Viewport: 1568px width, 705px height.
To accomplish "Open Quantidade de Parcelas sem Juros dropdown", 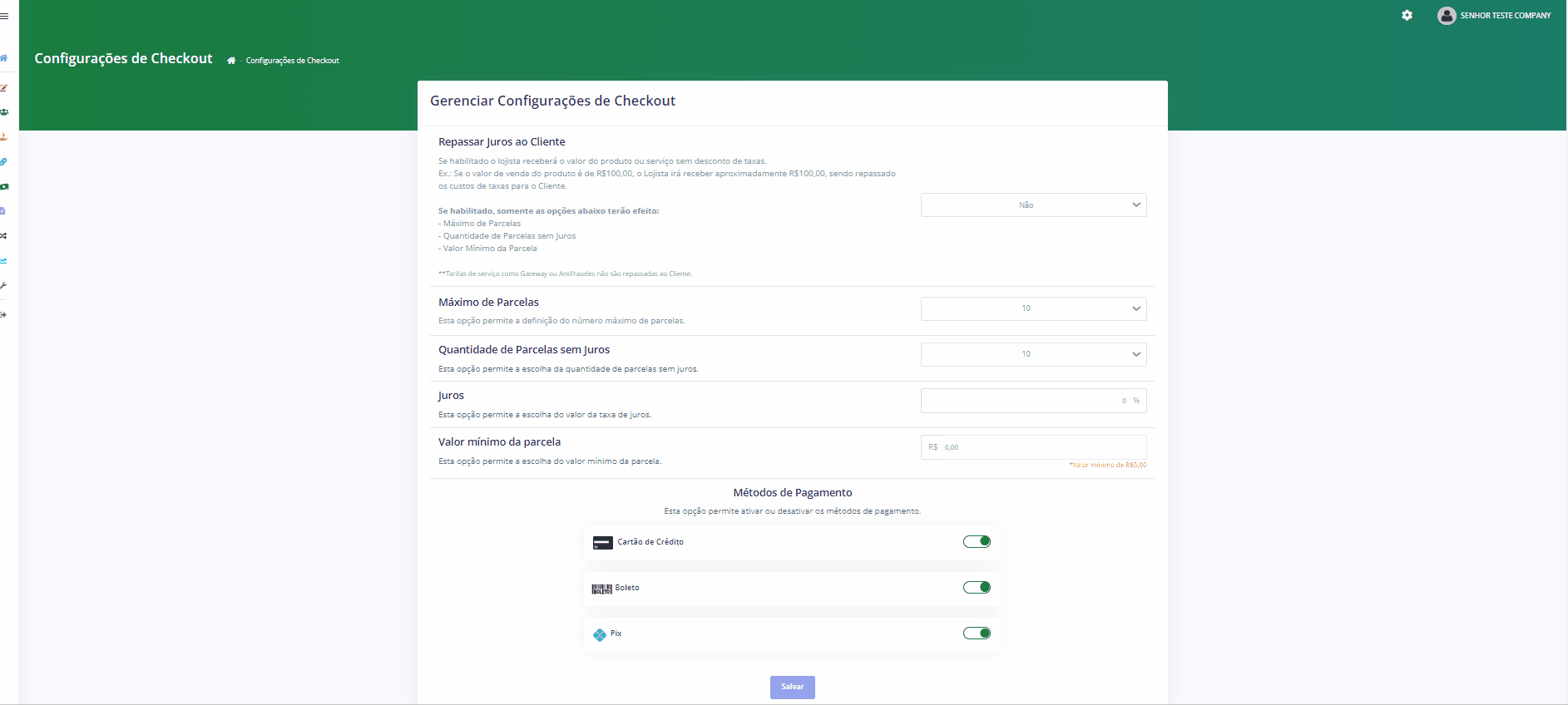I will pos(1033,354).
